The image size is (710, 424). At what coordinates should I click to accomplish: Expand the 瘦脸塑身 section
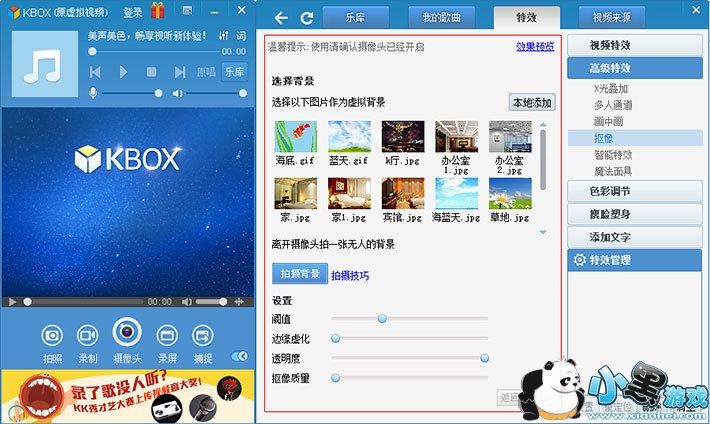pyautogui.click(x=634, y=214)
